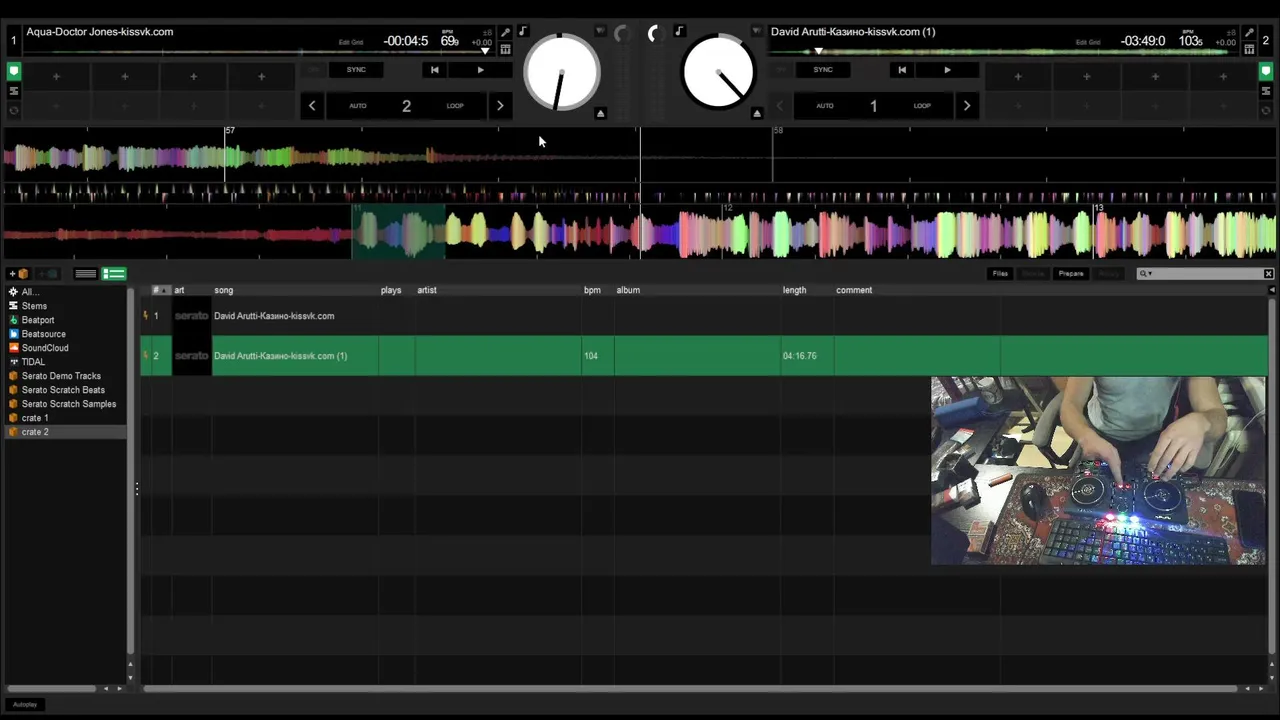Halve the auto loop size on deck 1
The height and width of the screenshot is (720, 1280).
(x=312, y=106)
